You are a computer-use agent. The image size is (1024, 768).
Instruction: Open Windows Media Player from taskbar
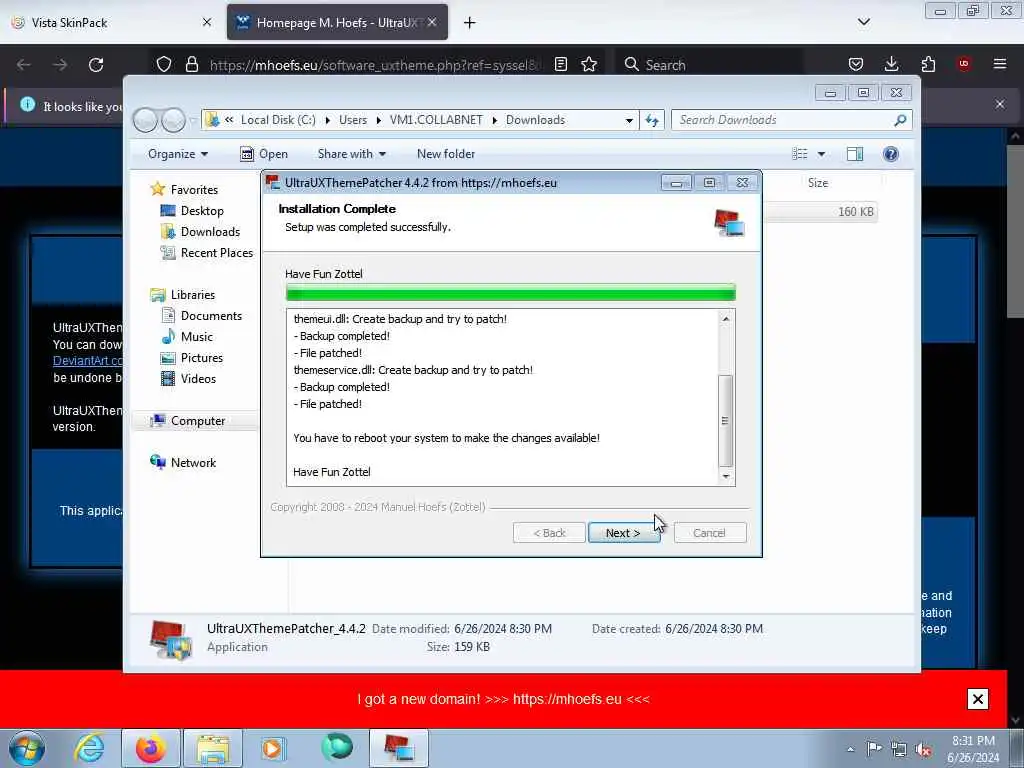click(x=273, y=748)
